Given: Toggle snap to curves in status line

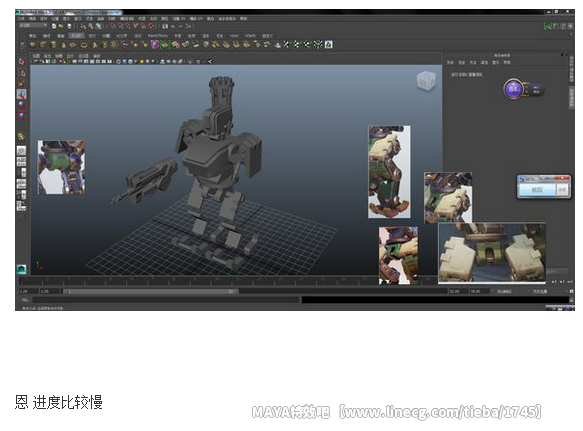Looking at the screenshot, I should coord(120,26).
